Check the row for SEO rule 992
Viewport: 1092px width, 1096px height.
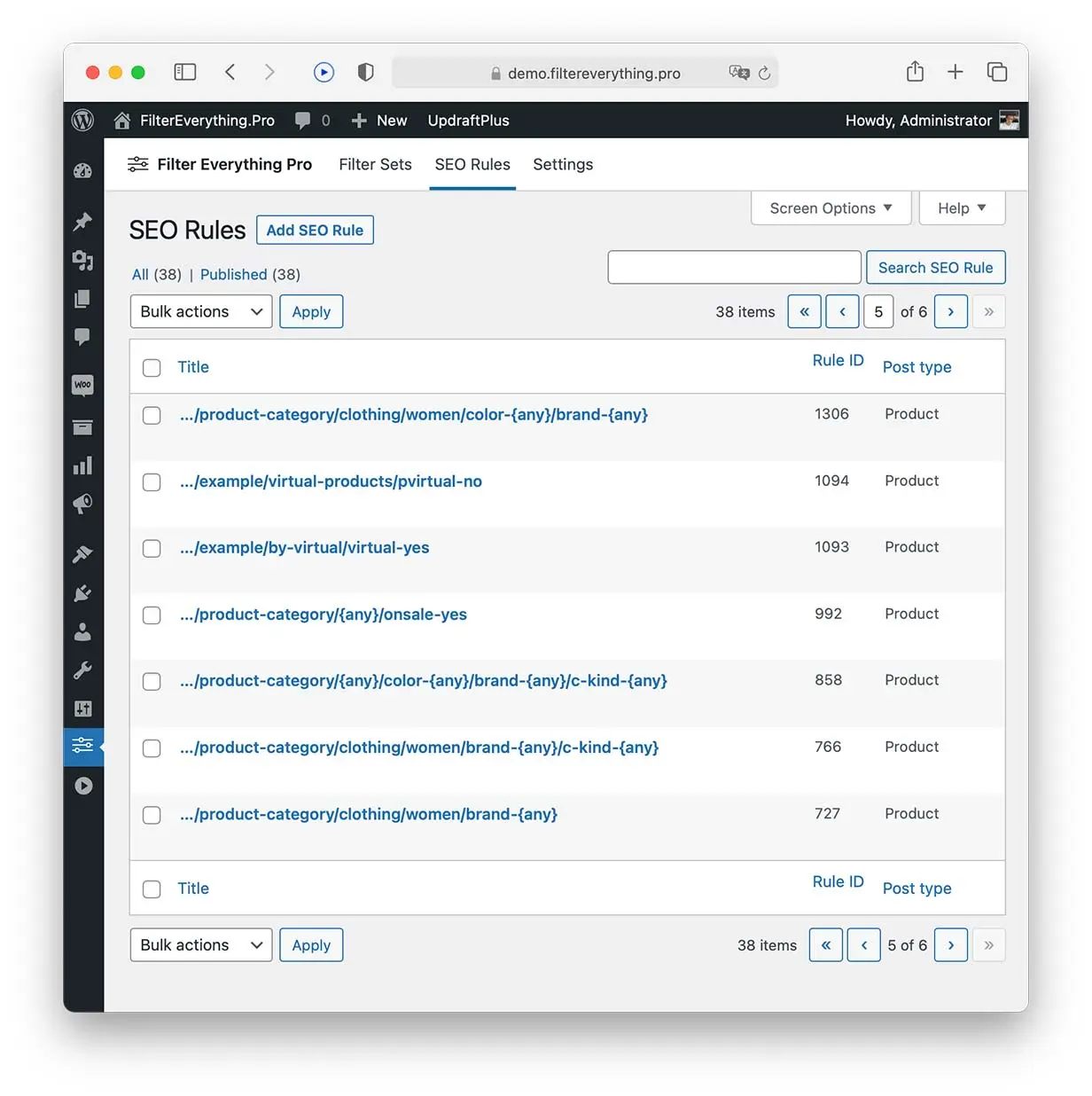[152, 615]
